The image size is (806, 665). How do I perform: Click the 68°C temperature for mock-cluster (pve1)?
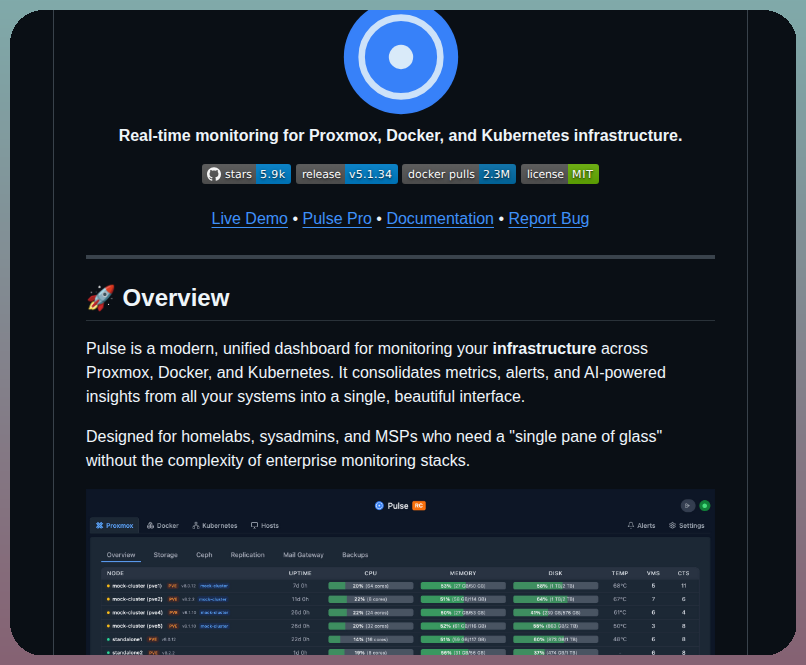620,586
